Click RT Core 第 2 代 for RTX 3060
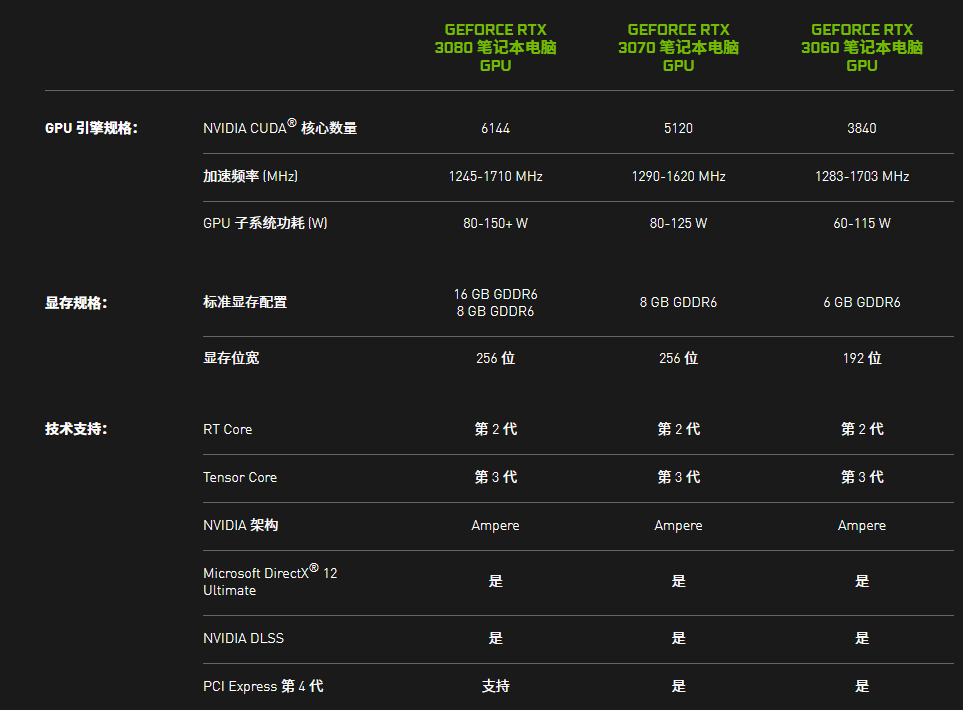The height and width of the screenshot is (710, 963). [x=862, y=429]
